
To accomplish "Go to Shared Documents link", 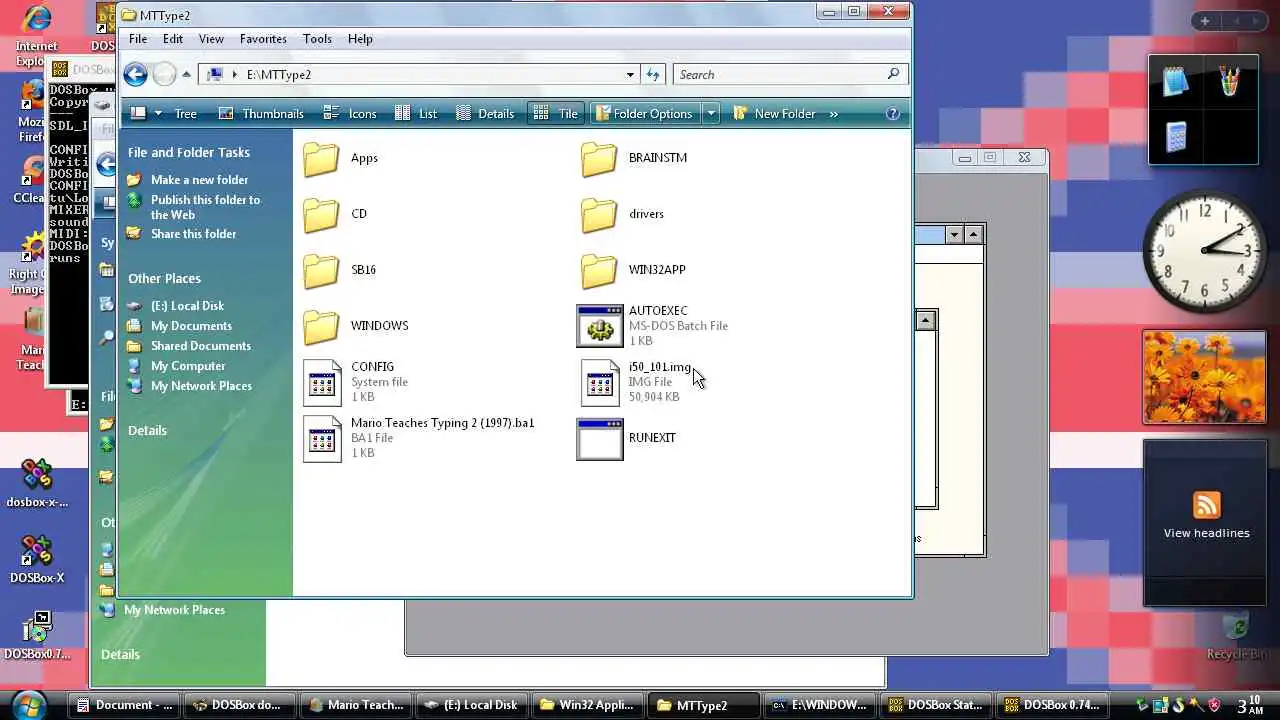I will [x=200, y=346].
